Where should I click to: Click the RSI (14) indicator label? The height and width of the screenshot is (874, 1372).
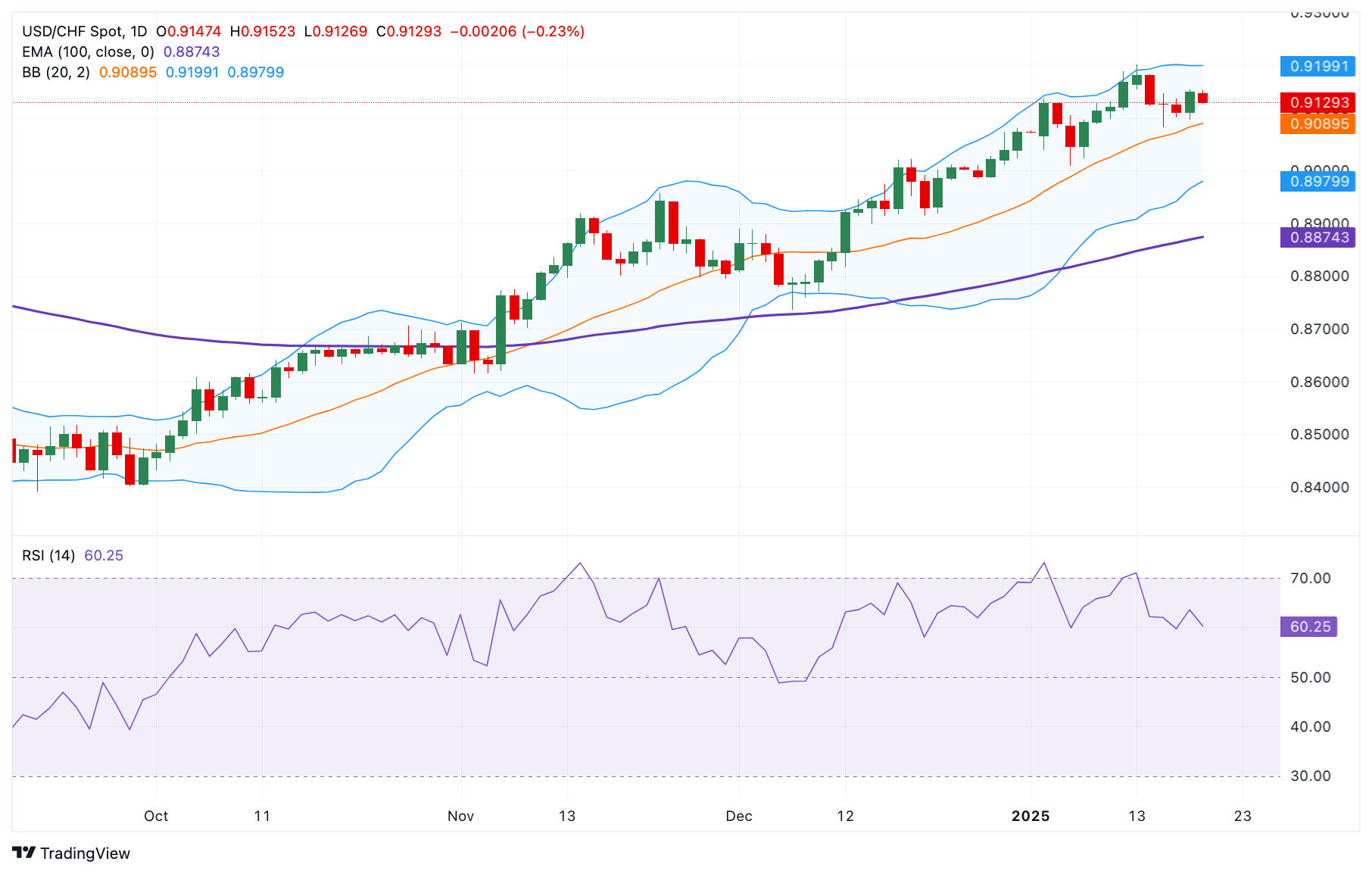(48, 555)
